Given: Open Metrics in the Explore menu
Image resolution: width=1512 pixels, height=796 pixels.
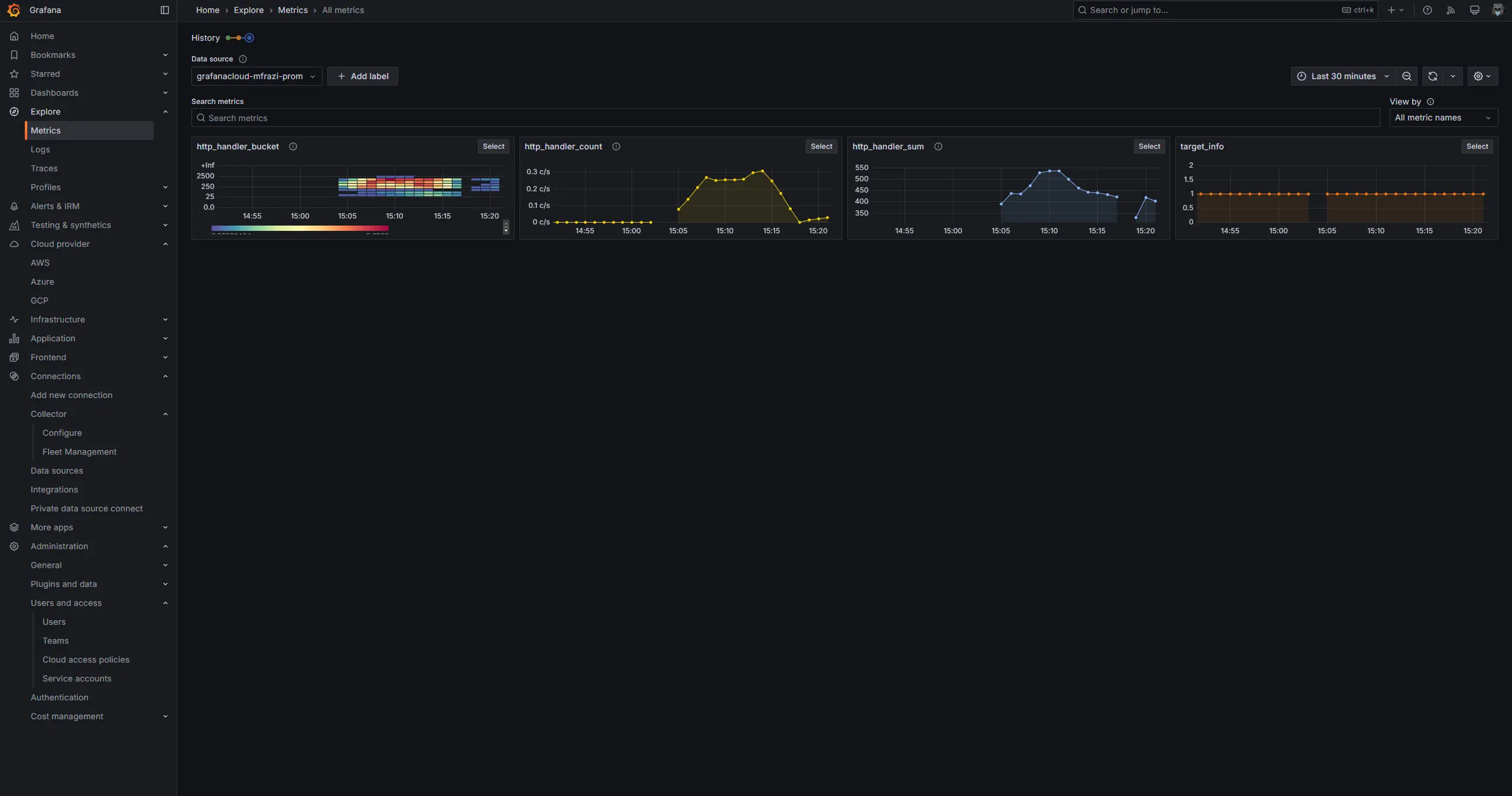Looking at the screenshot, I should tap(89, 131).
